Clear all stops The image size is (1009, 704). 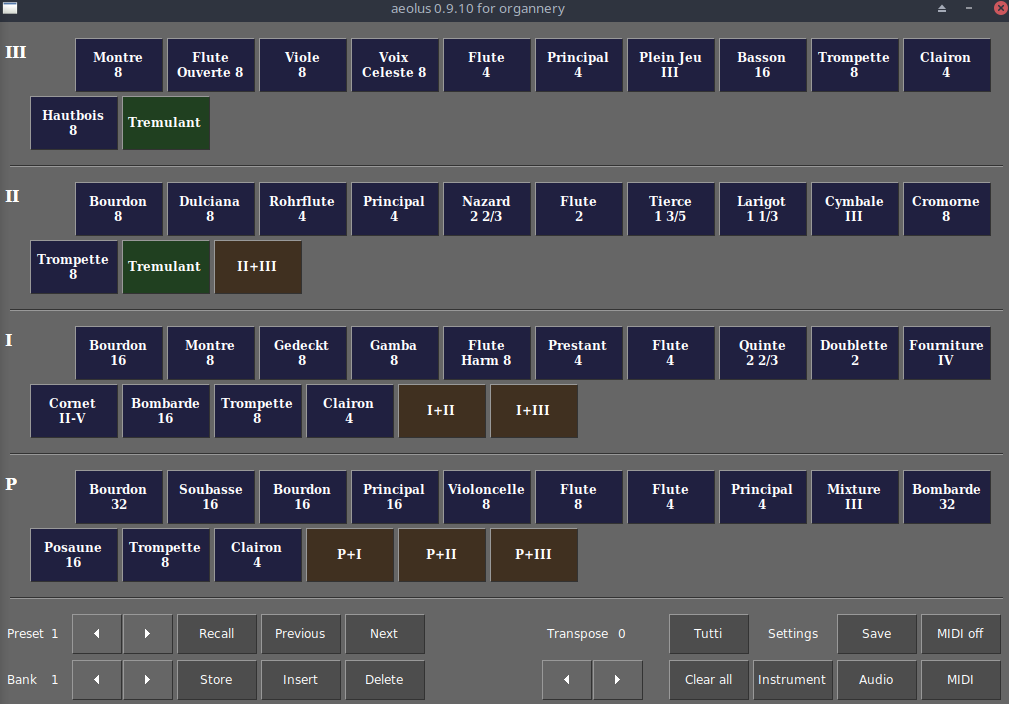tap(708, 680)
